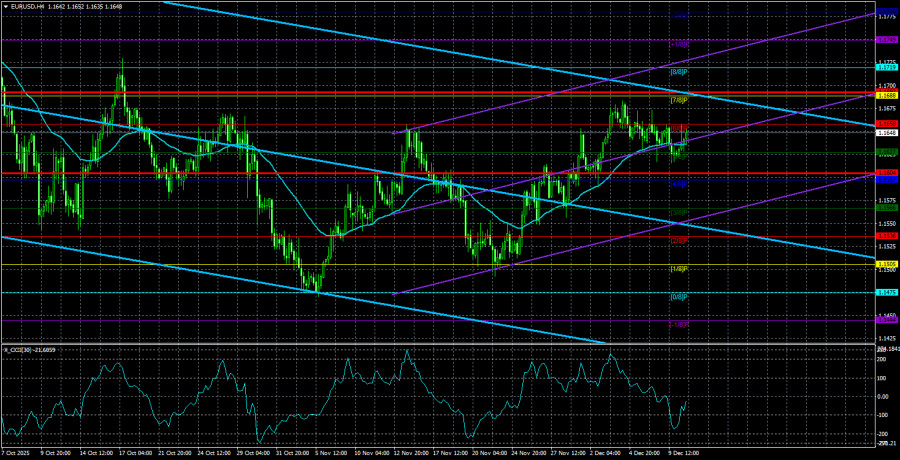Click the [-1/8]P Murrey level label
Screen dimensions: 900x460
click(679, 324)
